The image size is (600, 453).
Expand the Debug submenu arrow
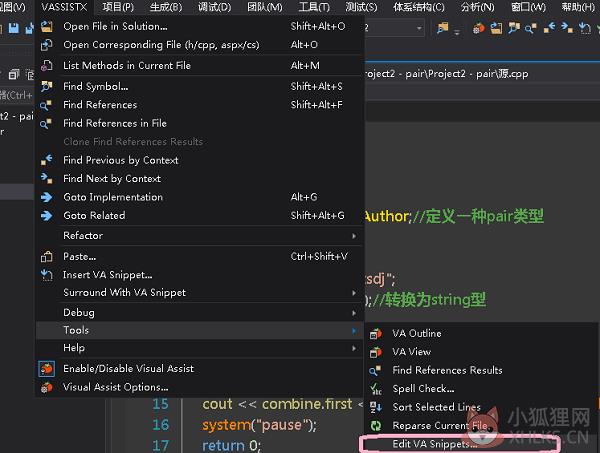click(354, 313)
